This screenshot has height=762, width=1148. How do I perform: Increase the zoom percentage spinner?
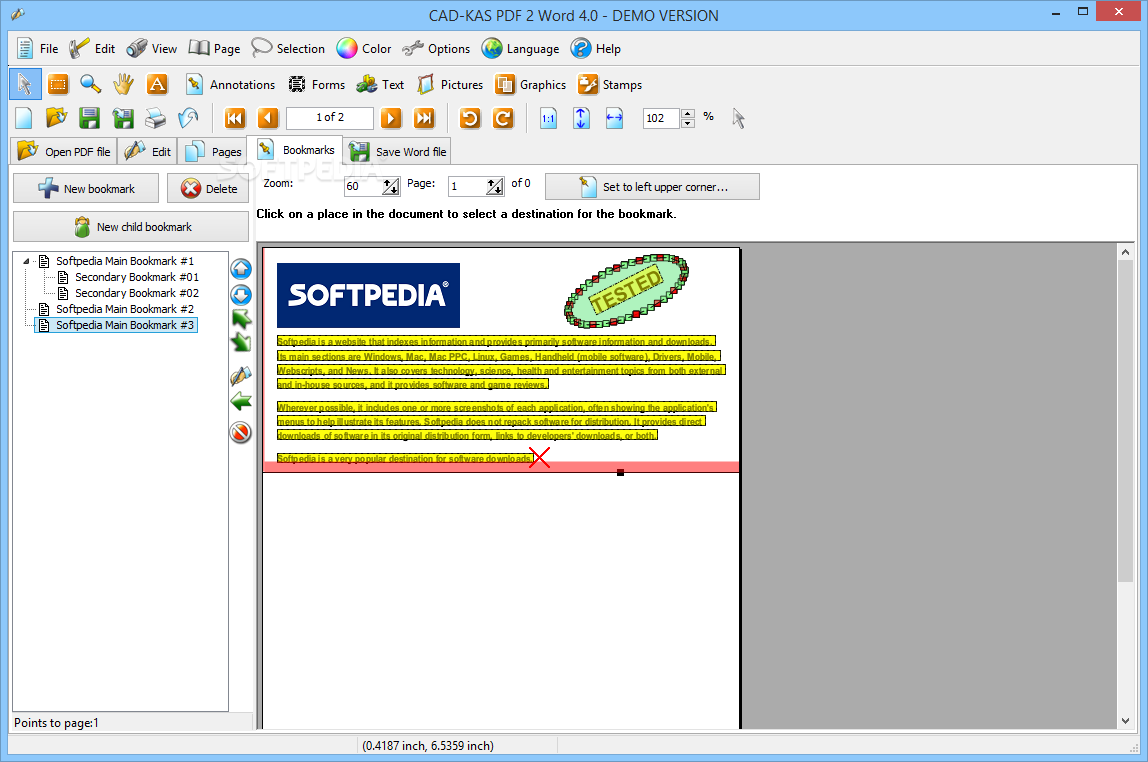tap(687, 113)
